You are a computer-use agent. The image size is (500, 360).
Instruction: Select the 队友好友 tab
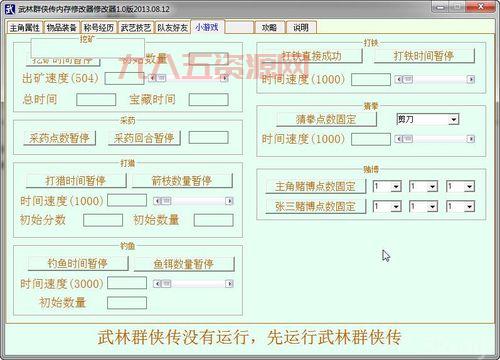click(x=173, y=28)
